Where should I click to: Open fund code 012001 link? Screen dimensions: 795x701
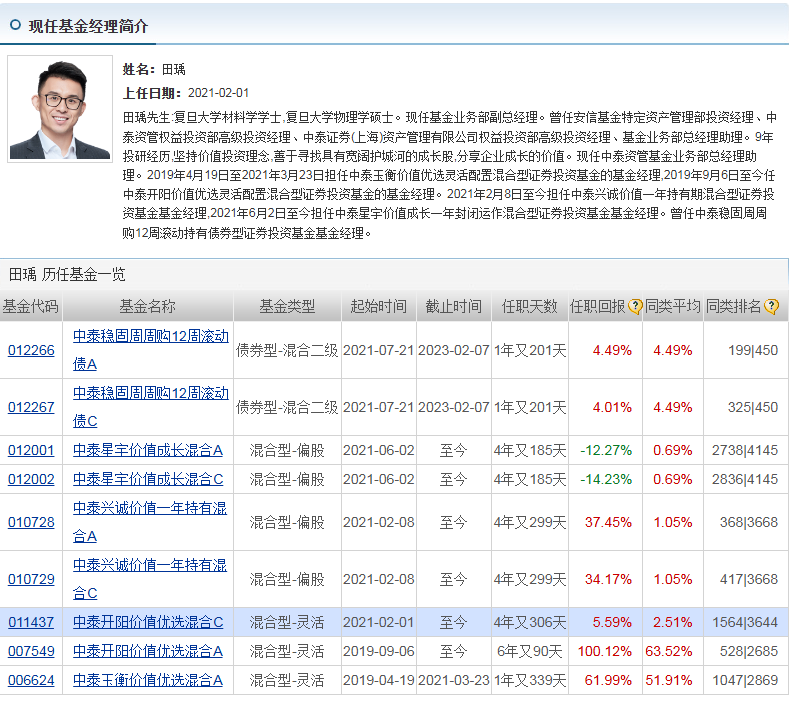[31, 450]
